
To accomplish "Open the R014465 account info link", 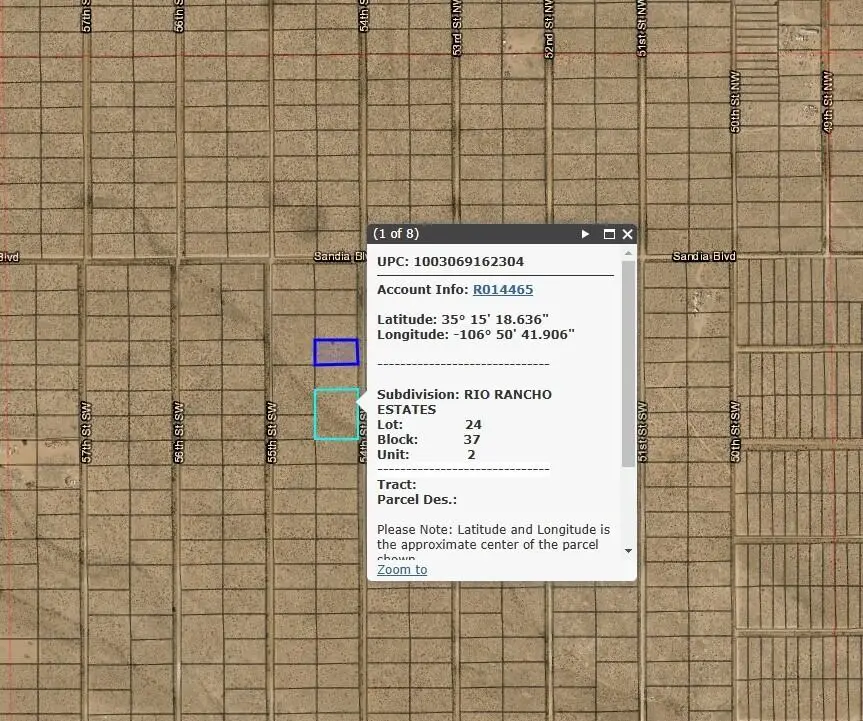I will tap(502, 289).
